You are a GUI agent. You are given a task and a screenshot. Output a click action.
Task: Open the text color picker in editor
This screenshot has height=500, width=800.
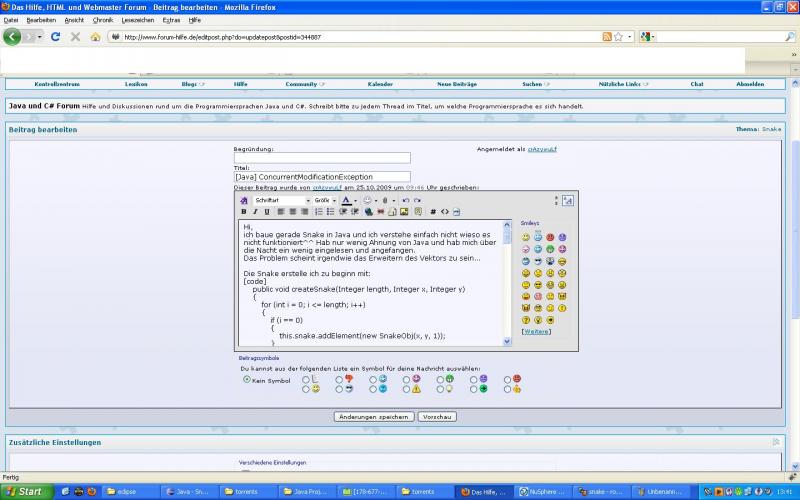coord(348,200)
